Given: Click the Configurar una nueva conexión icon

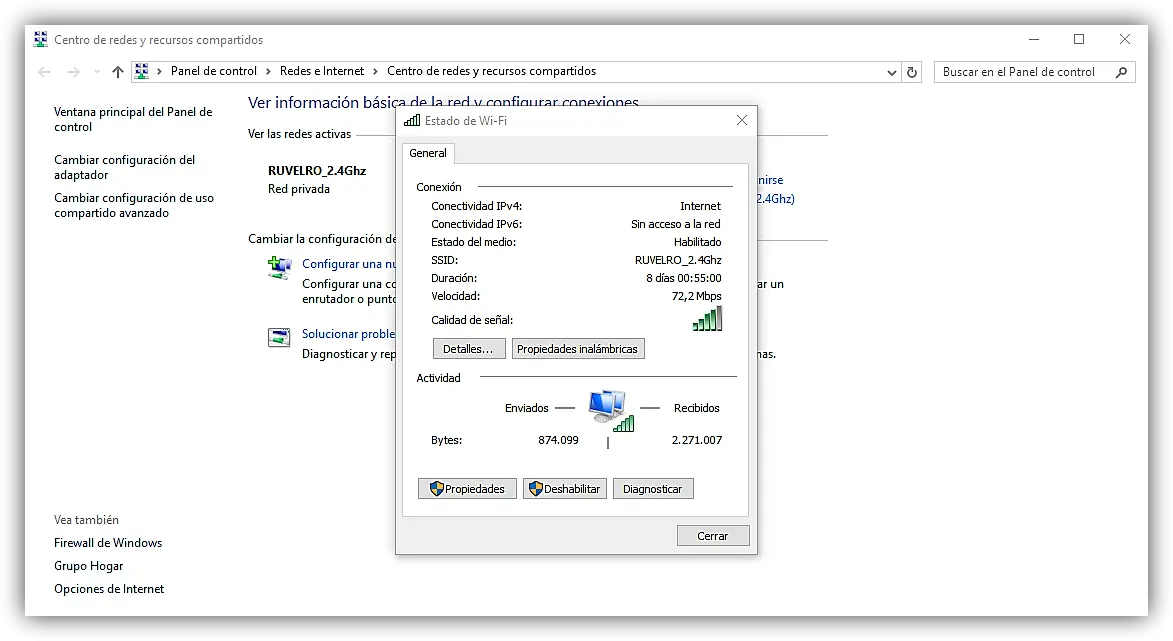Looking at the screenshot, I should pos(280,267).
